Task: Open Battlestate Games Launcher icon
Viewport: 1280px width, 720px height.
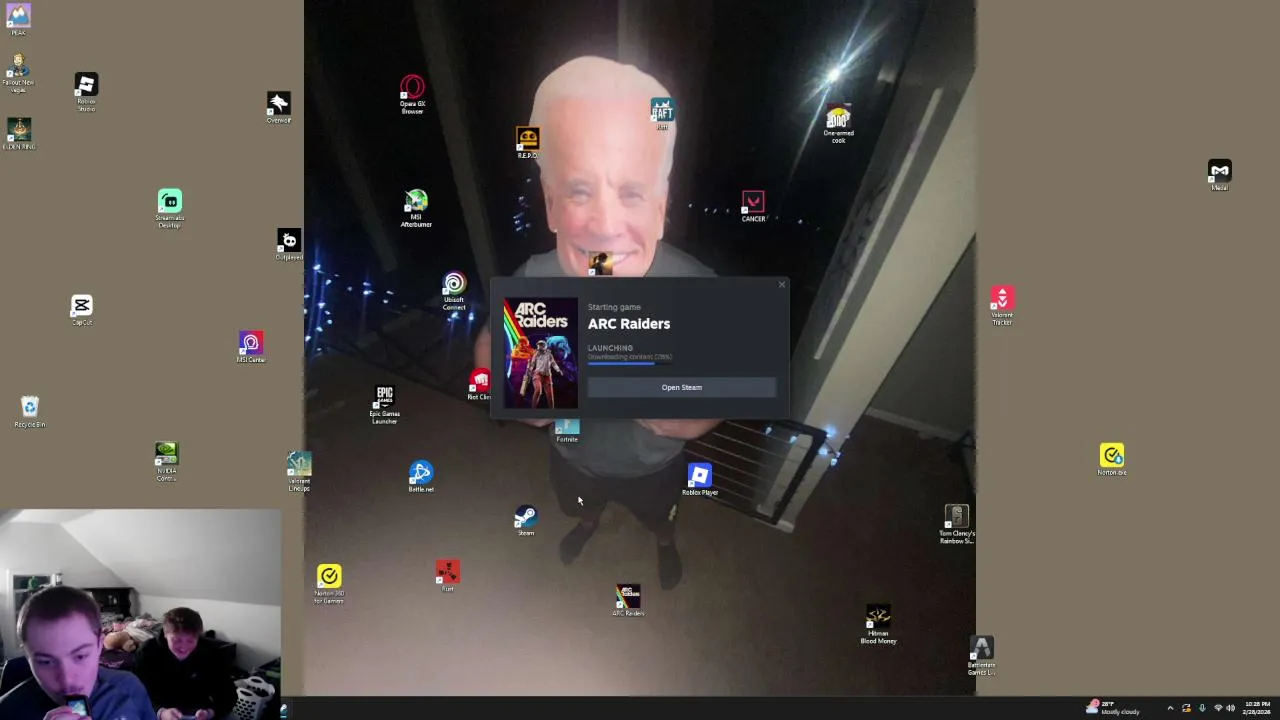Action: click(x=982, y=656)
